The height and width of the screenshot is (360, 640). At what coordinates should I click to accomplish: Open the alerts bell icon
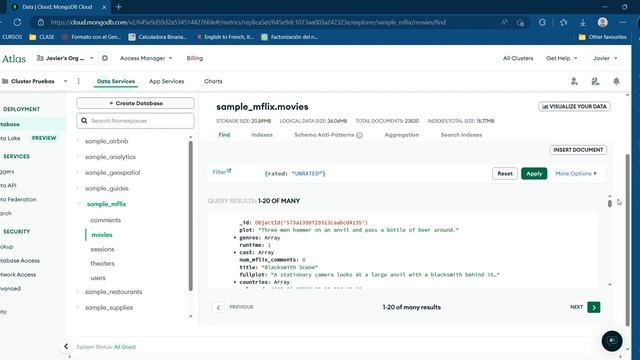coord(616,81)
